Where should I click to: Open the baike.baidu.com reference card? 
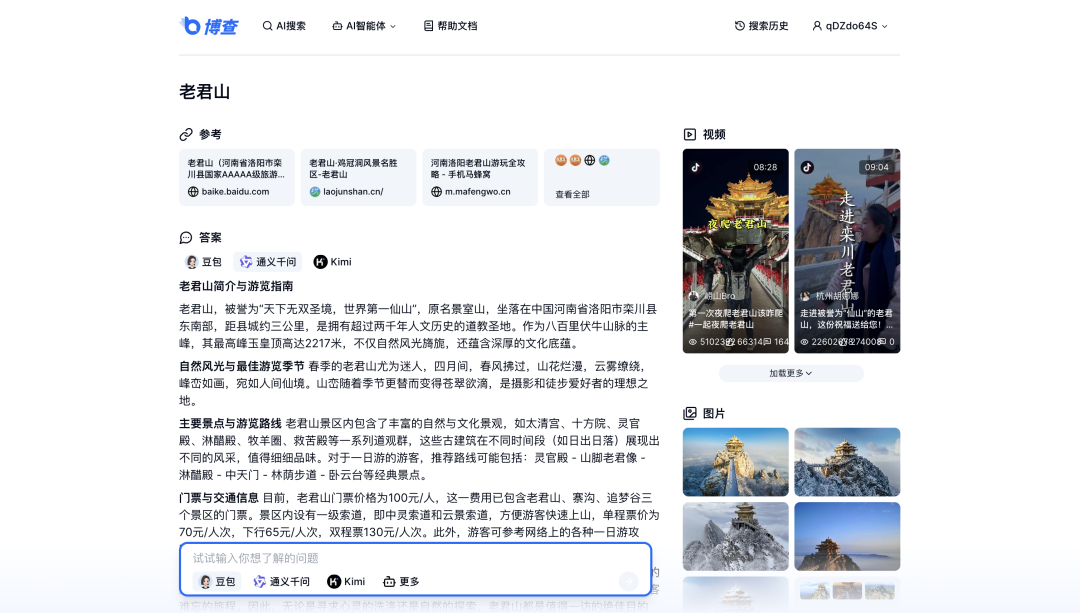tap(236, 177)
